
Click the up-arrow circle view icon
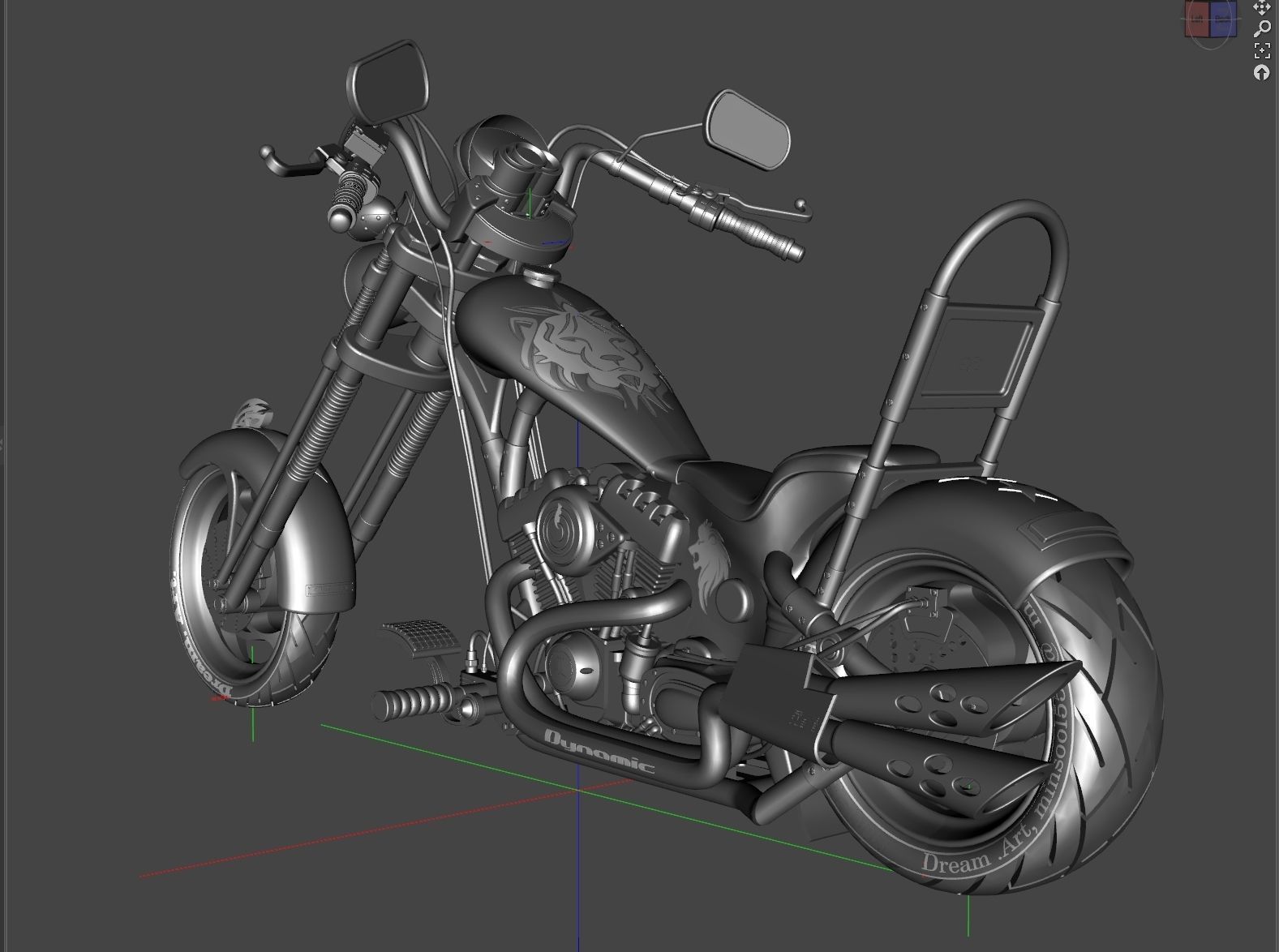(1261, 73)
